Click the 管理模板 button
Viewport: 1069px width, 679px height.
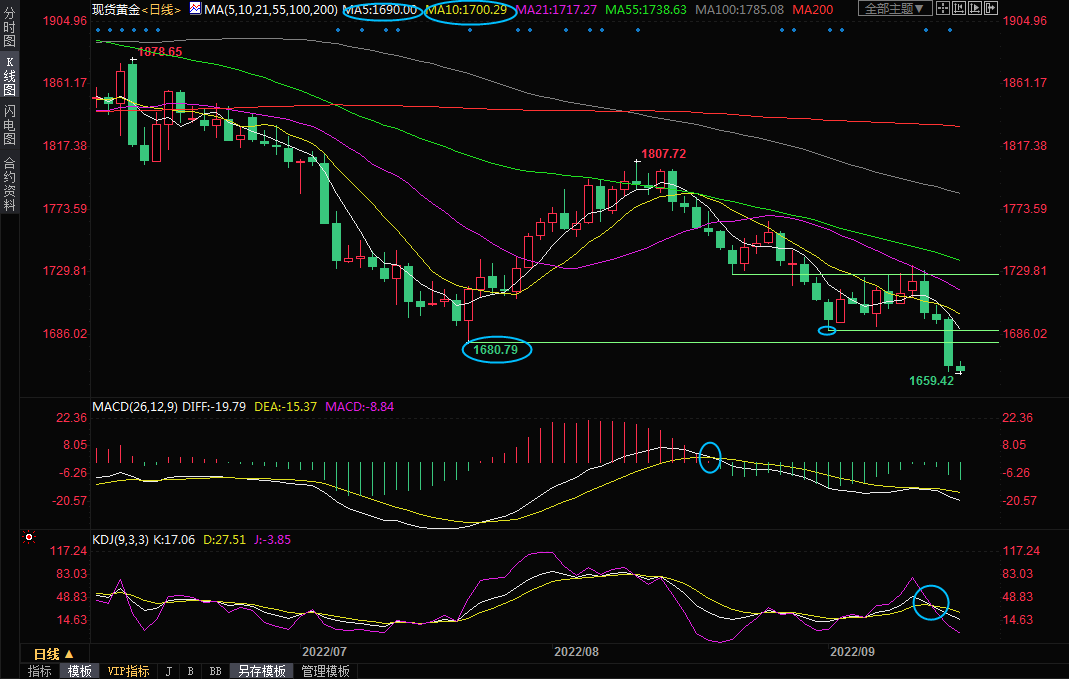click(324, 671)
